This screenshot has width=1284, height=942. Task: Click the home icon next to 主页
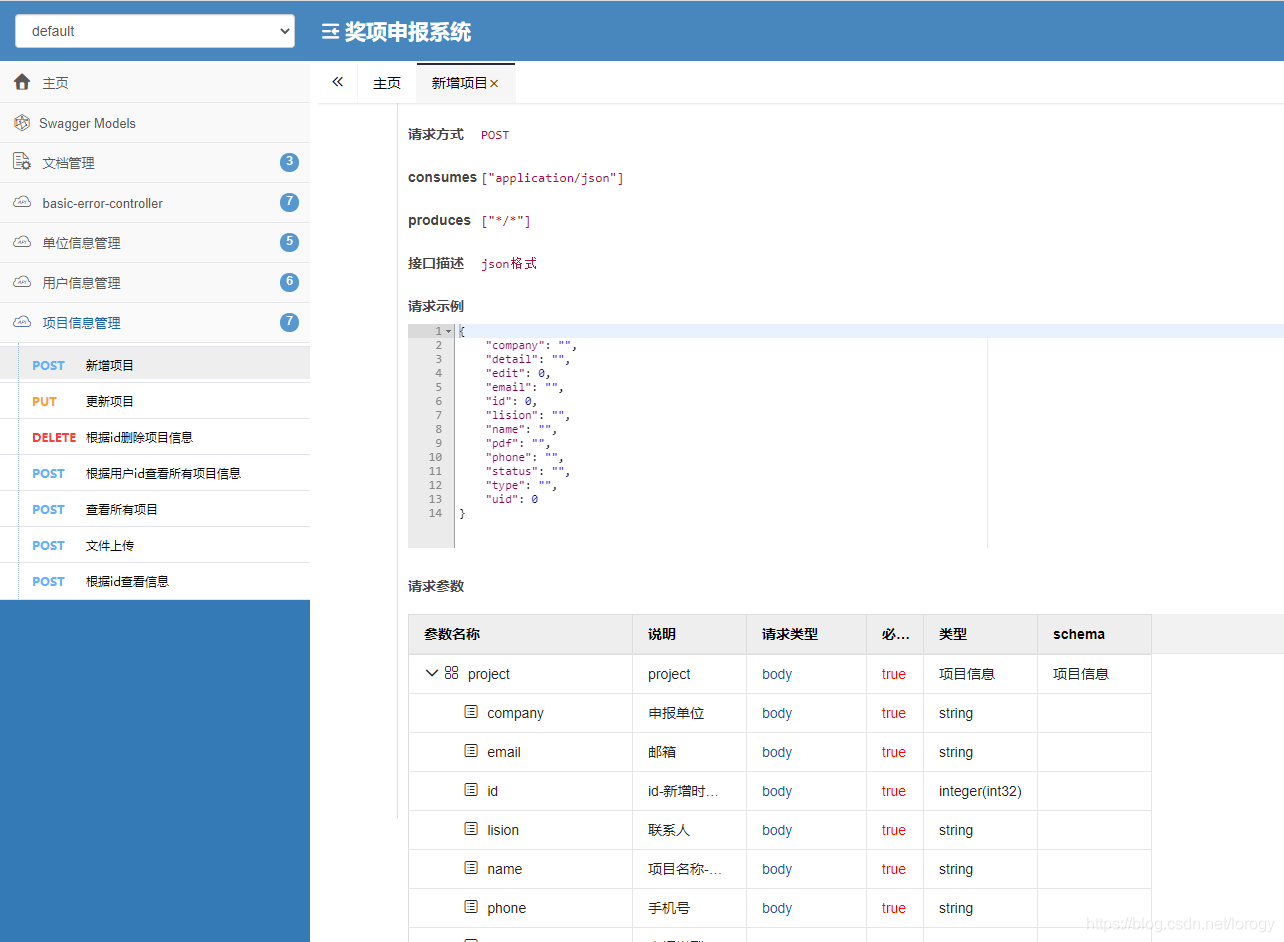point(22,82)
